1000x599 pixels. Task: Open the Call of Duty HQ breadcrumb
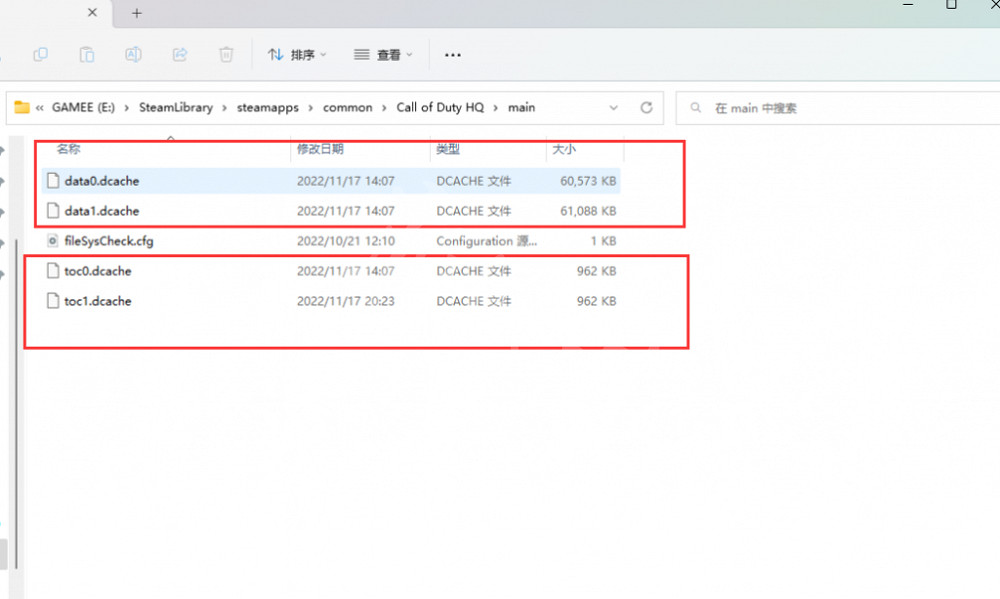[x=440, y=107]
